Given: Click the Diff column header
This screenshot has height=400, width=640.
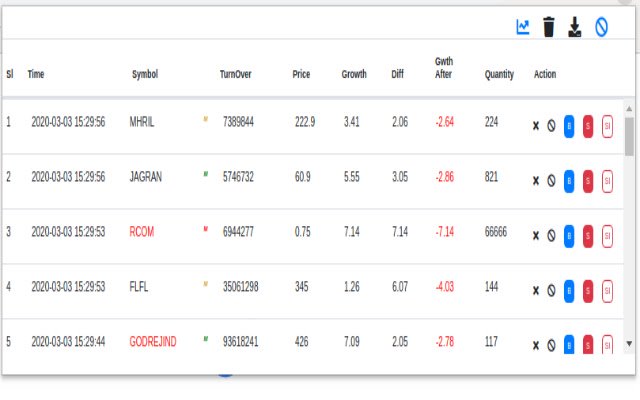Looking at the screenshot, I should 398,74.
